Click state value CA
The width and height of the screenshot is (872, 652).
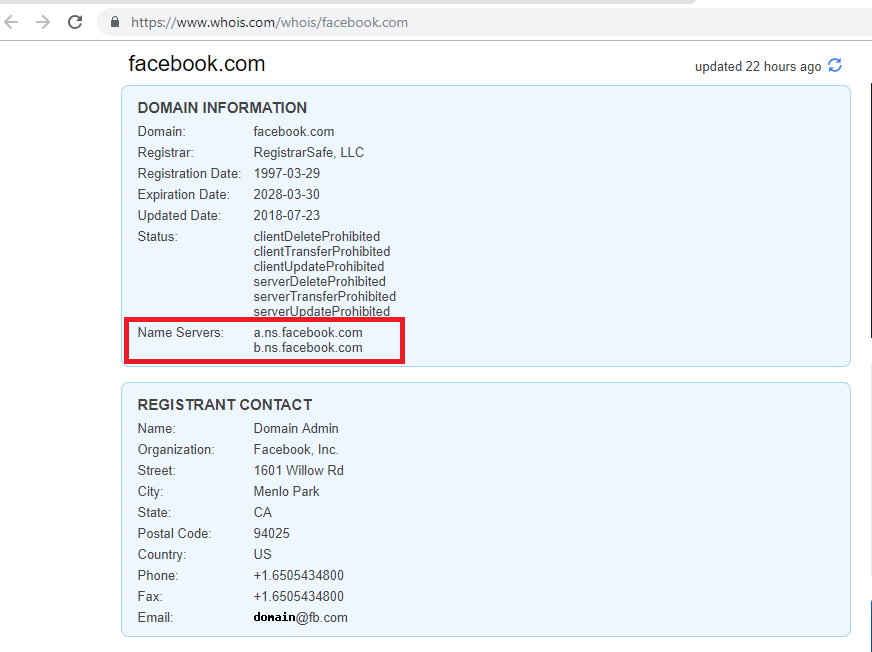262,512
